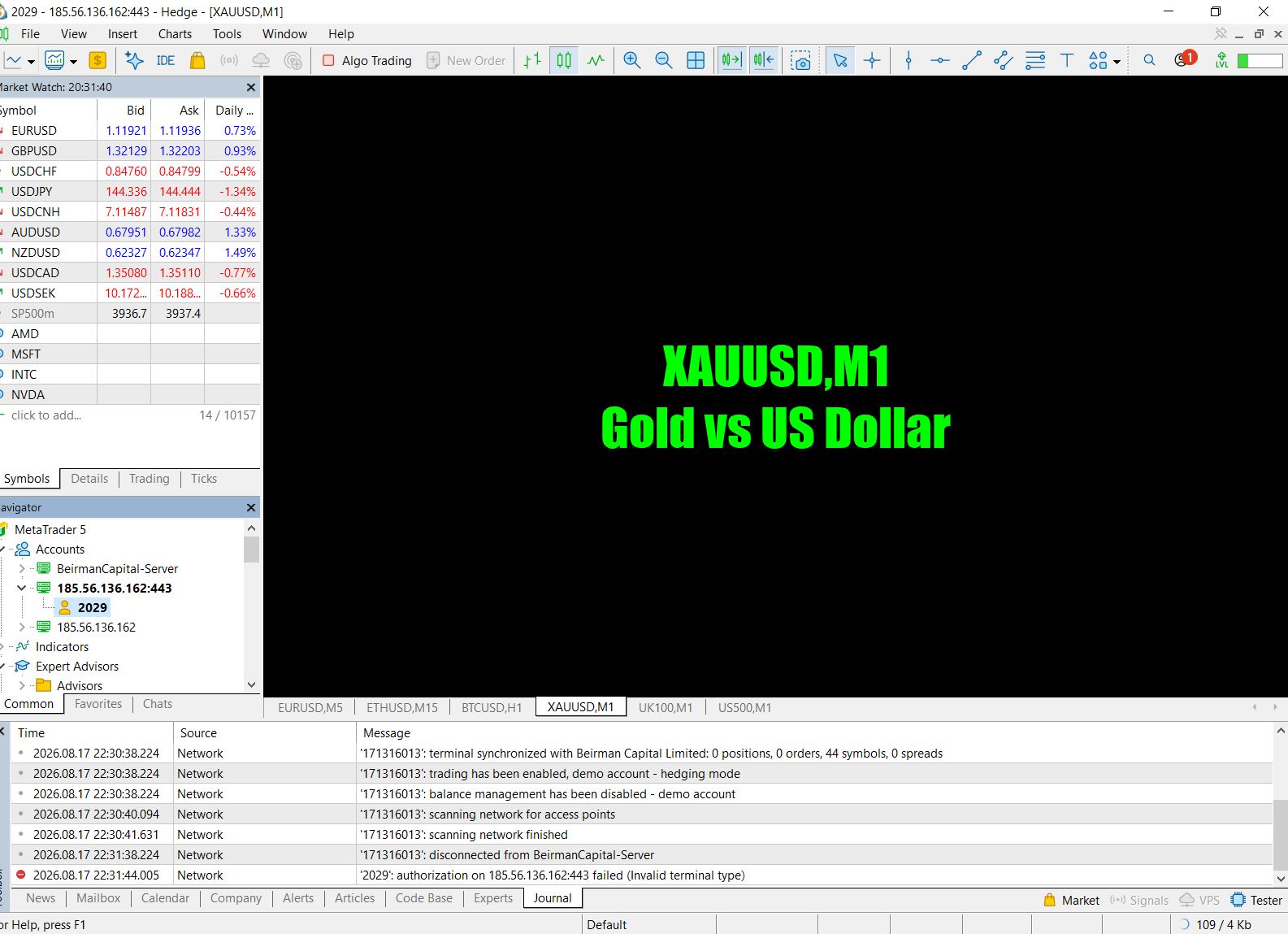The image size is (1288, 934).
Task: Zoom in on the chart
Action: (632, 60)
